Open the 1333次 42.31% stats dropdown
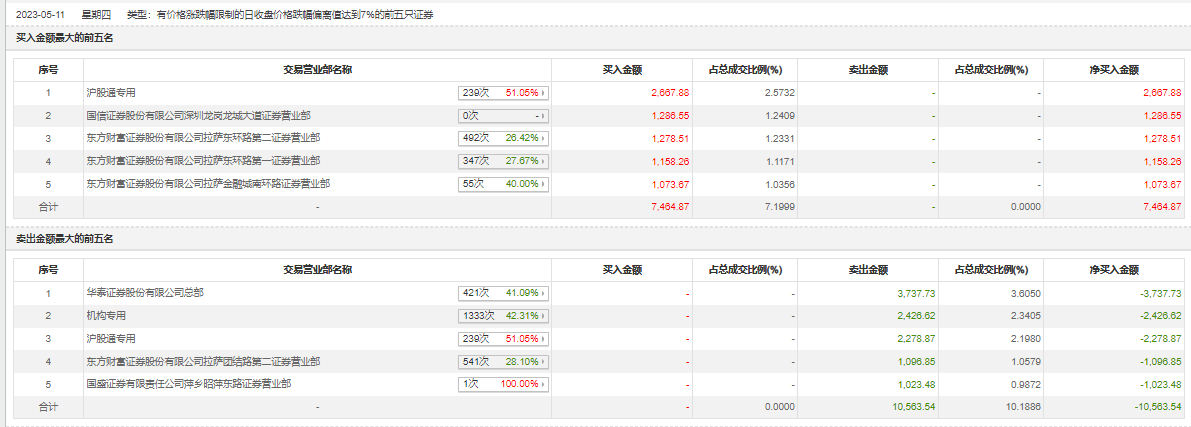 pyautogui.click(x=505, y=316)
